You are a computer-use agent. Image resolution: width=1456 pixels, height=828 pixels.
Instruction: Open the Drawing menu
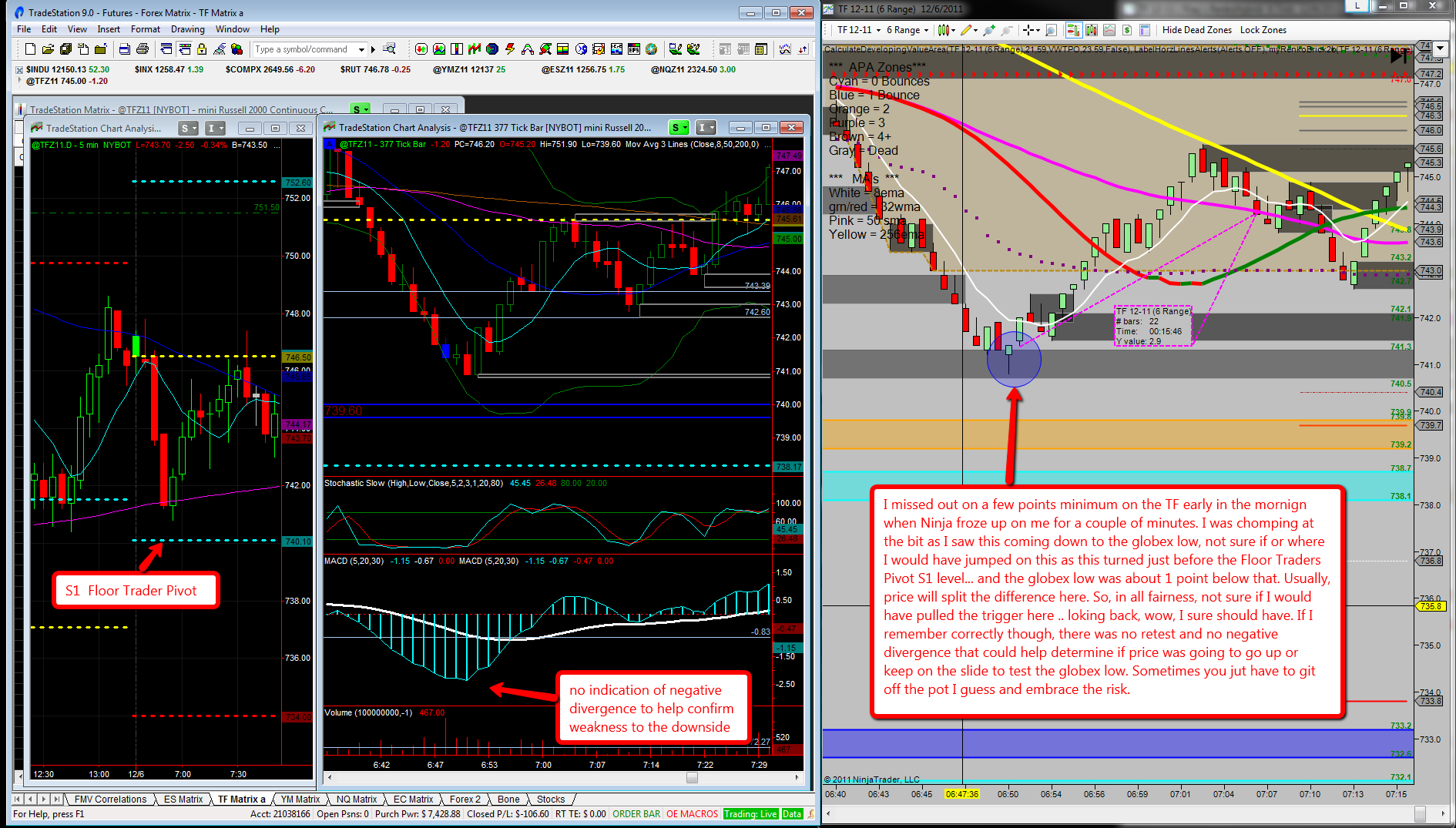188,29
